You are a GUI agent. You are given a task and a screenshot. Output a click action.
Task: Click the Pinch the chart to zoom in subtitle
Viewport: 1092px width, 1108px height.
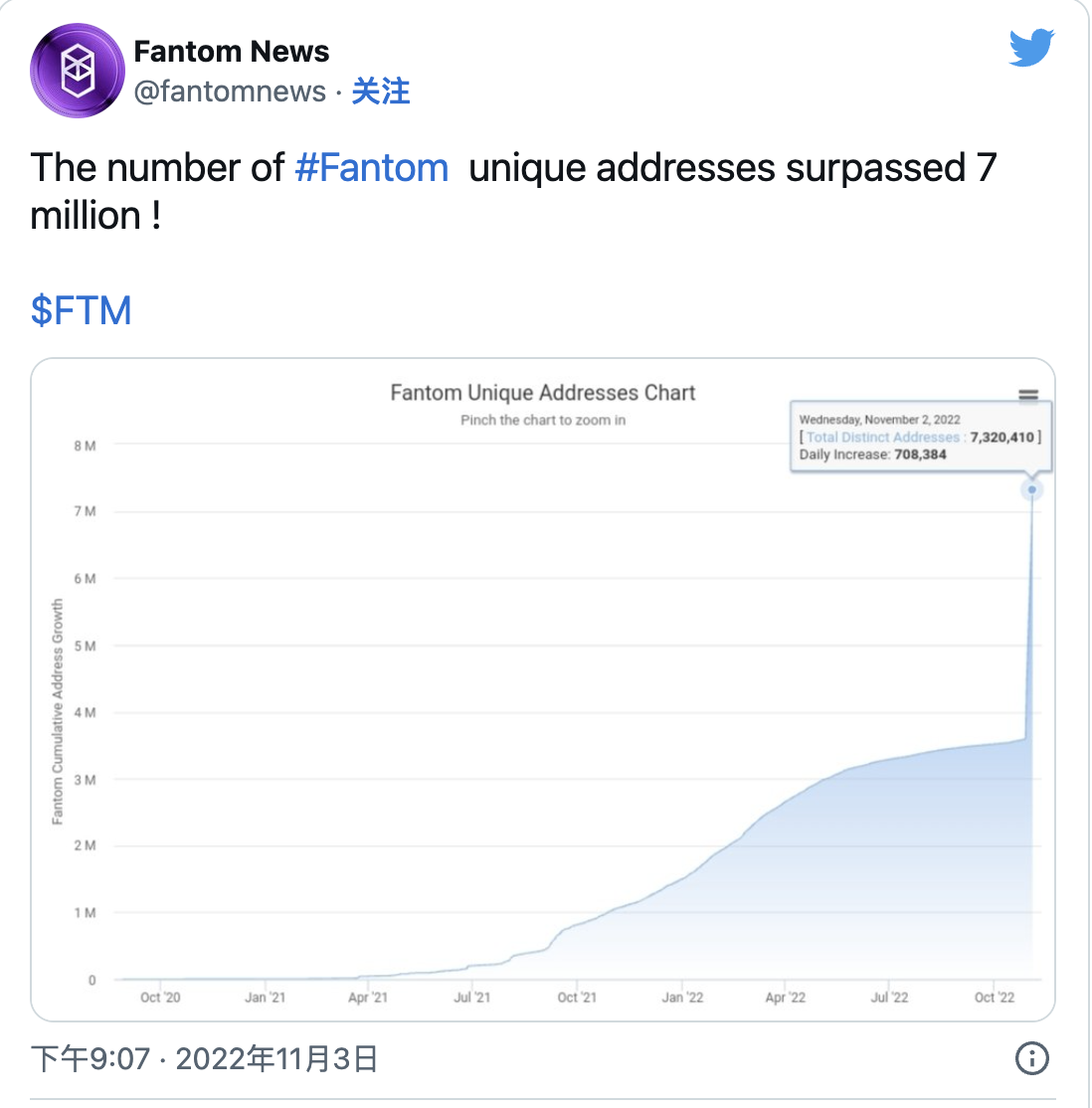[x=543, y=421]
